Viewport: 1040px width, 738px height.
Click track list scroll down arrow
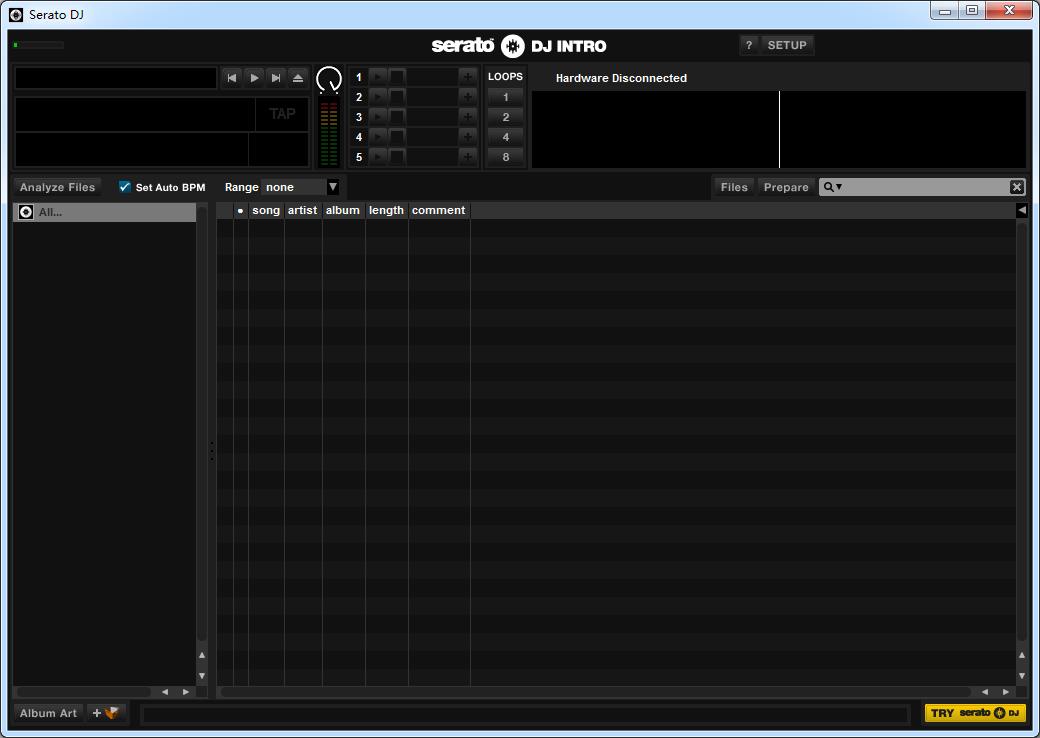(1021, 676)
